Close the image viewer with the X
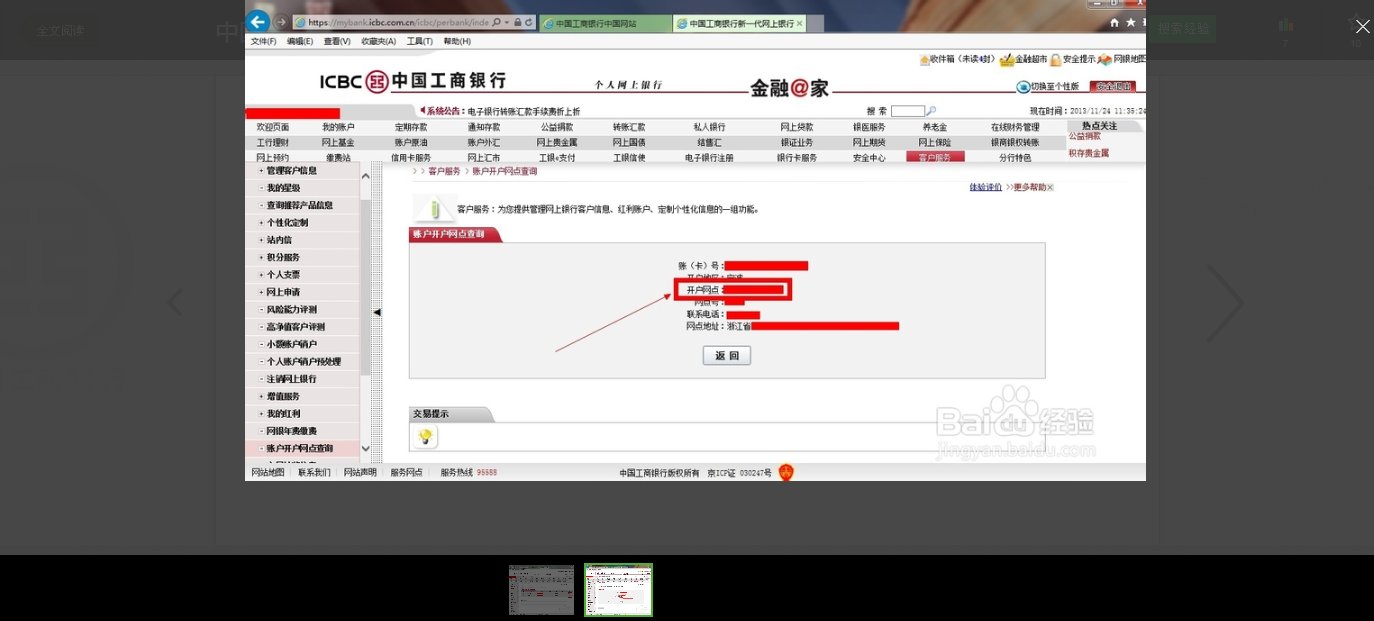1374x621 pixels. [x=1362, y=26]
